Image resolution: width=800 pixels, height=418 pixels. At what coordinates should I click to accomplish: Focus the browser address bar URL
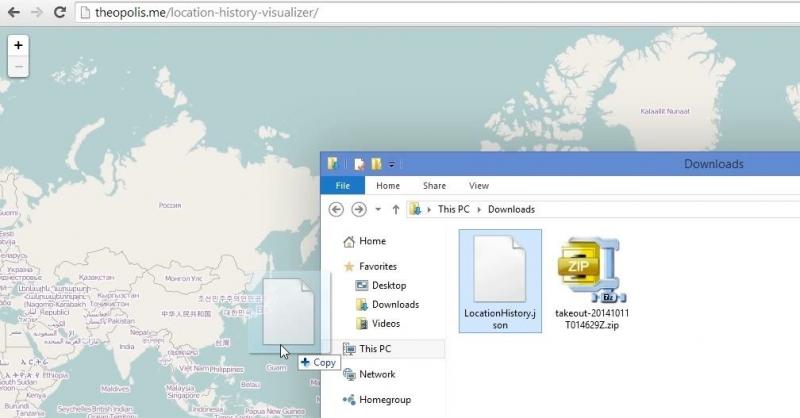207,13
